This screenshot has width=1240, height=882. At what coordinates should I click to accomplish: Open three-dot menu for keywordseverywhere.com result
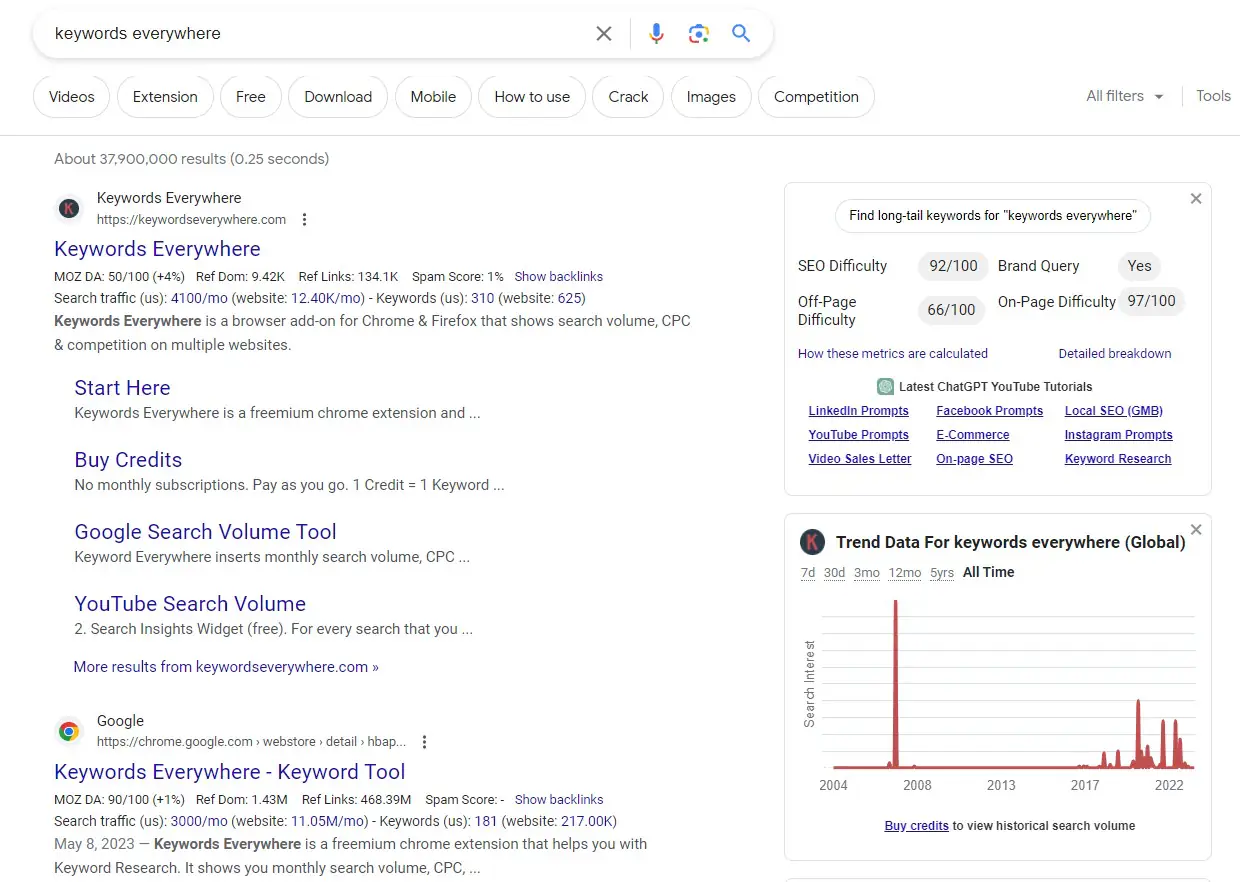tap(305, 220)
